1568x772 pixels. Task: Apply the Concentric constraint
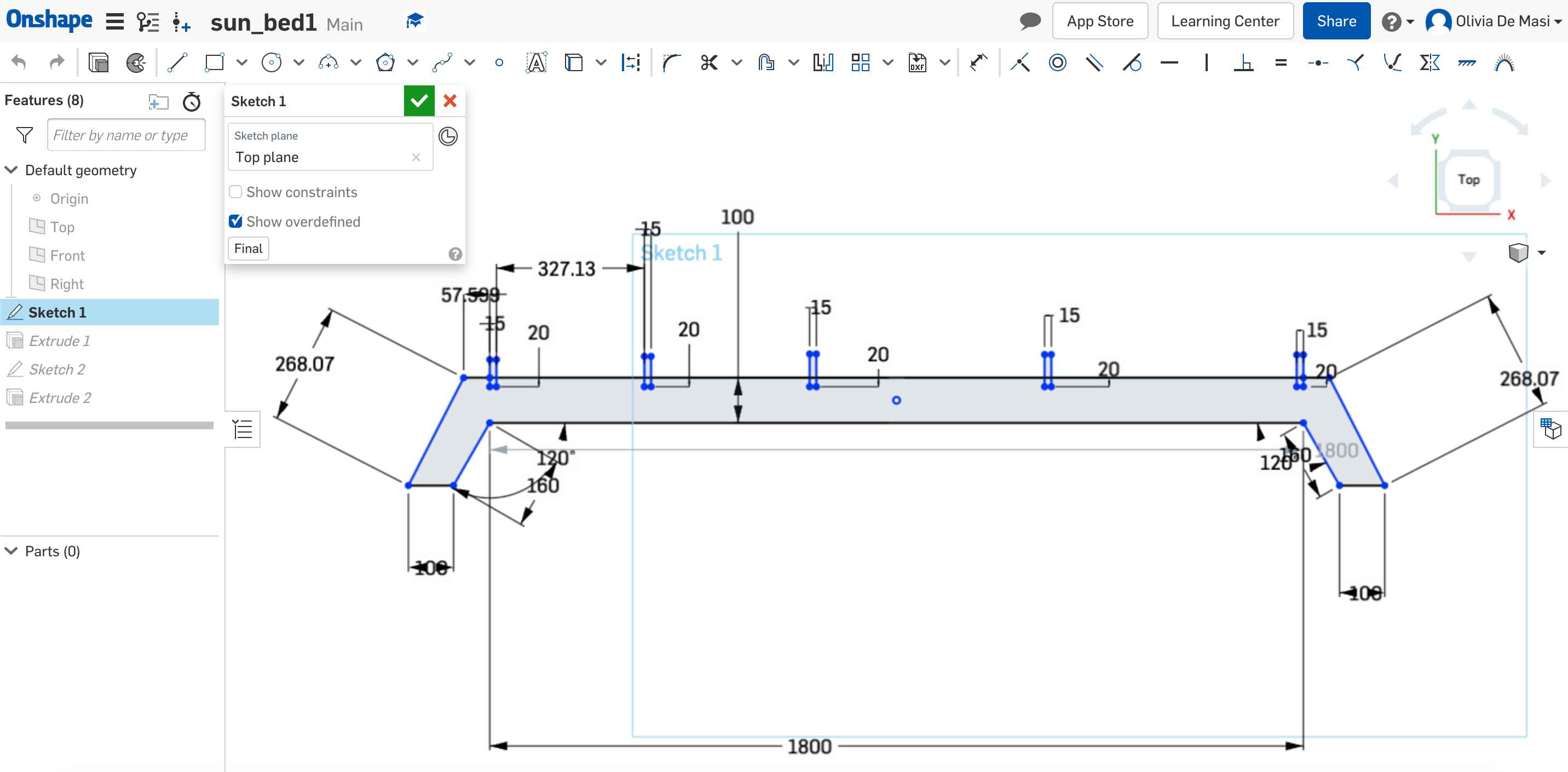click(x=1058, y=62)
